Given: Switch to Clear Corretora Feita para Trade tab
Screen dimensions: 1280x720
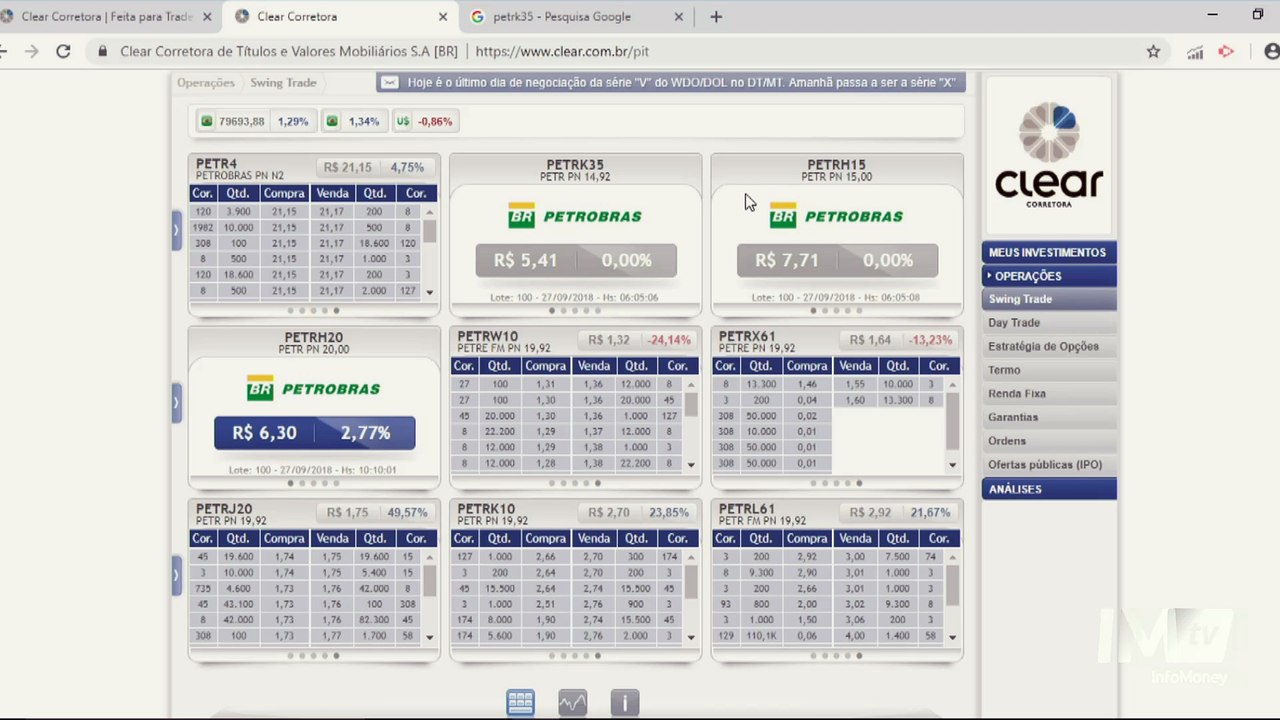Looking at the screenshot, I should coord(106,17).
